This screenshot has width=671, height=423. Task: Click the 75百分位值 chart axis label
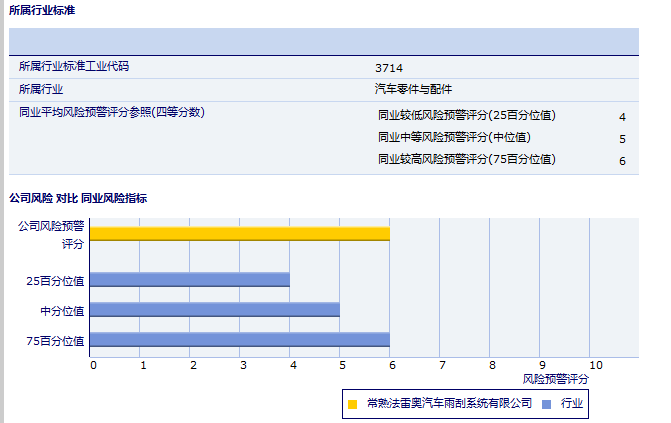pyautogui.click(x=55, y=341)
